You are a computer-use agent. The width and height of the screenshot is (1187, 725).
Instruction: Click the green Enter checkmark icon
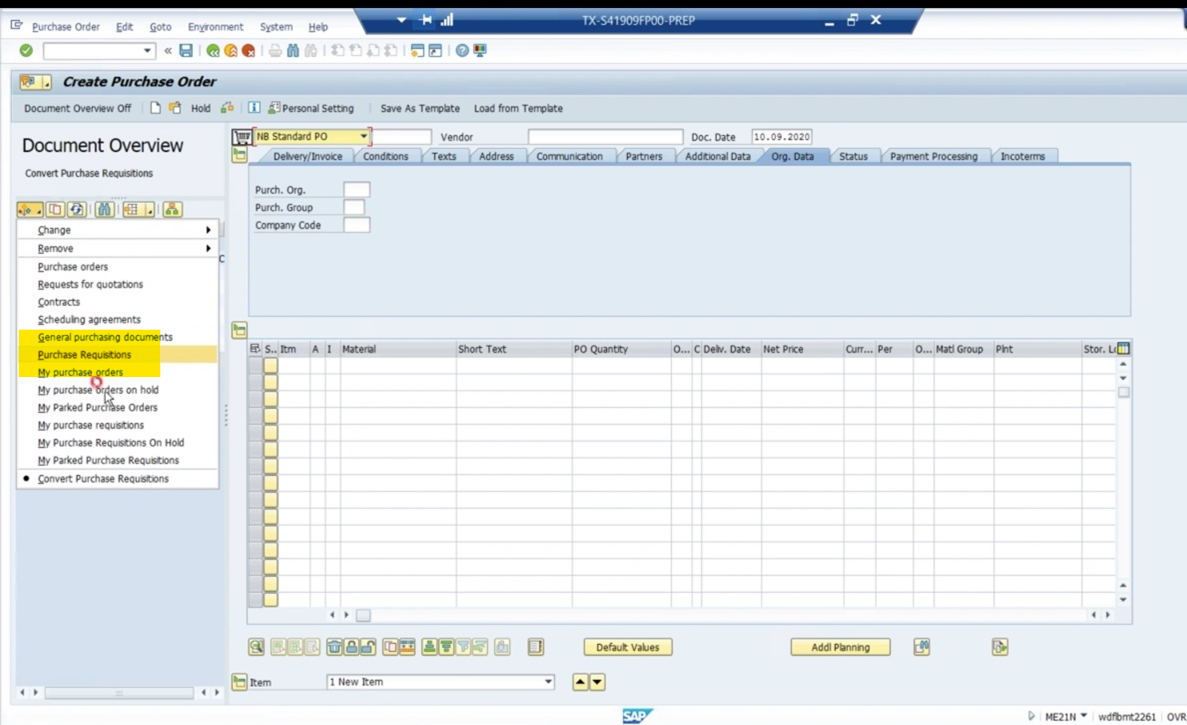(x=26, y=51)
